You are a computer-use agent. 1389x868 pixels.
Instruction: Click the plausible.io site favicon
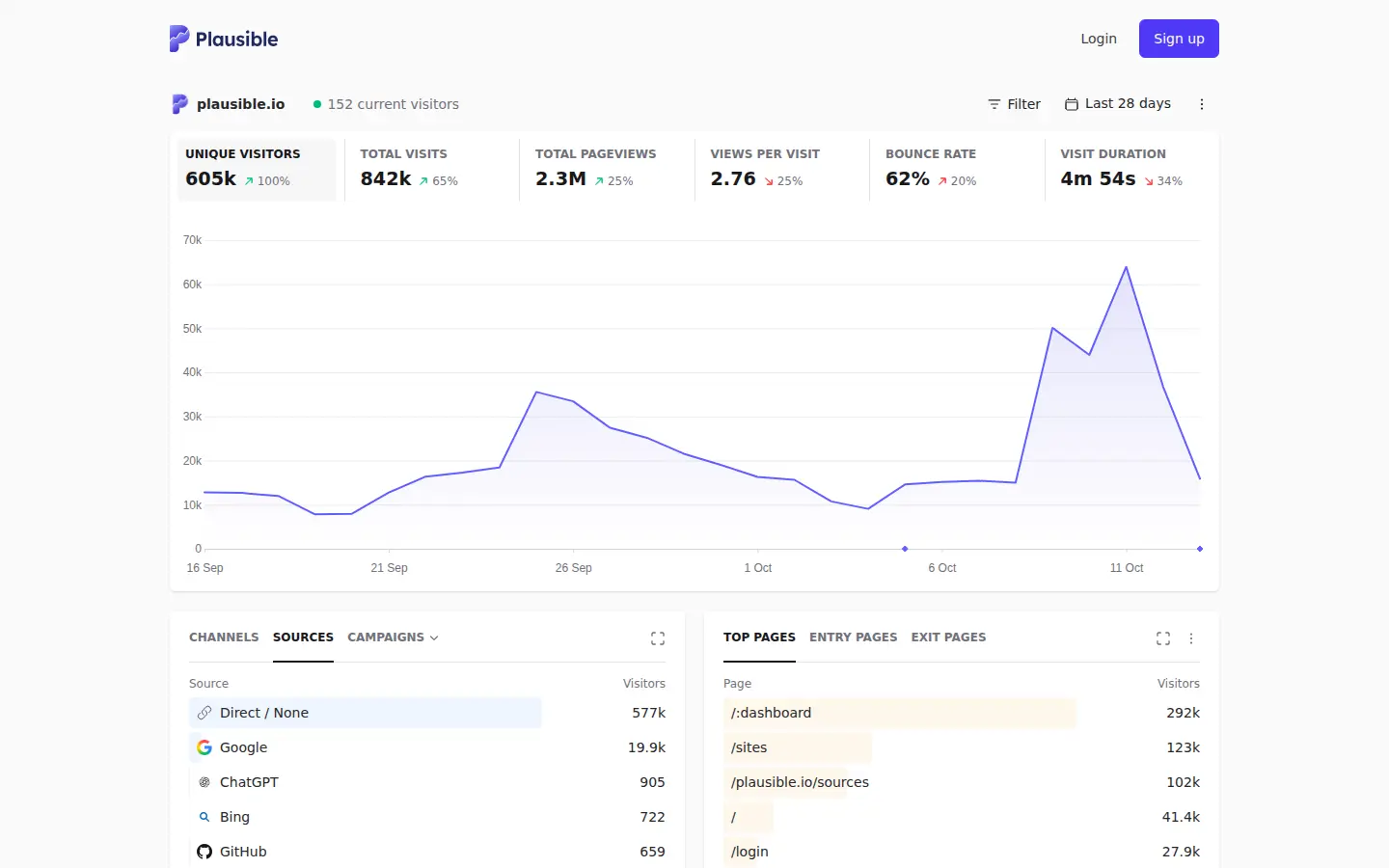tap(179, 104)
